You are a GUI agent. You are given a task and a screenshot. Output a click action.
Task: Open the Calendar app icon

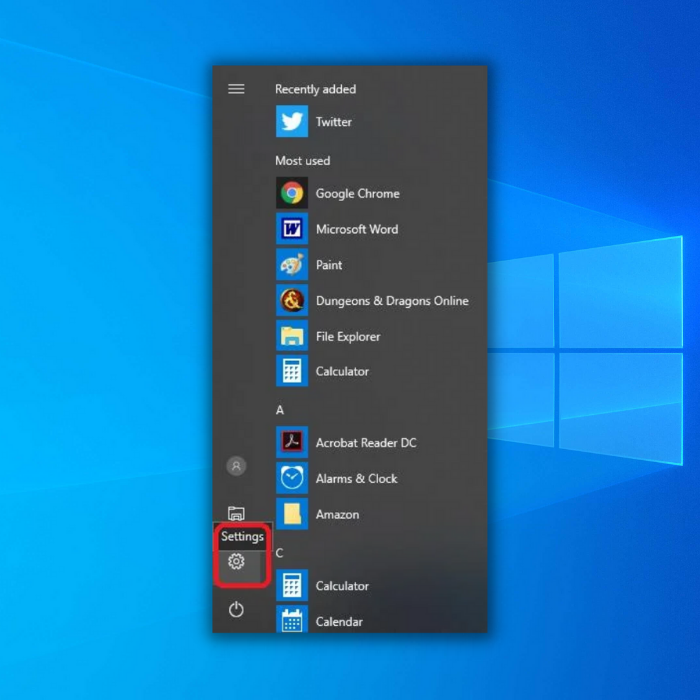292,619
